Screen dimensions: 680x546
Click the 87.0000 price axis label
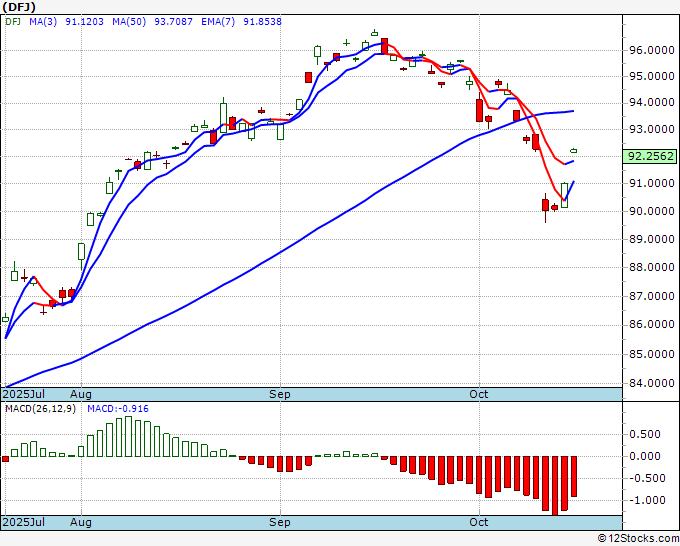652,296
